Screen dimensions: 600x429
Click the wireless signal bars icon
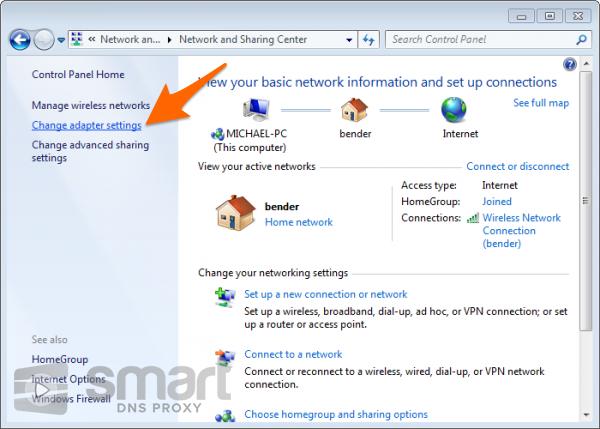473,218
